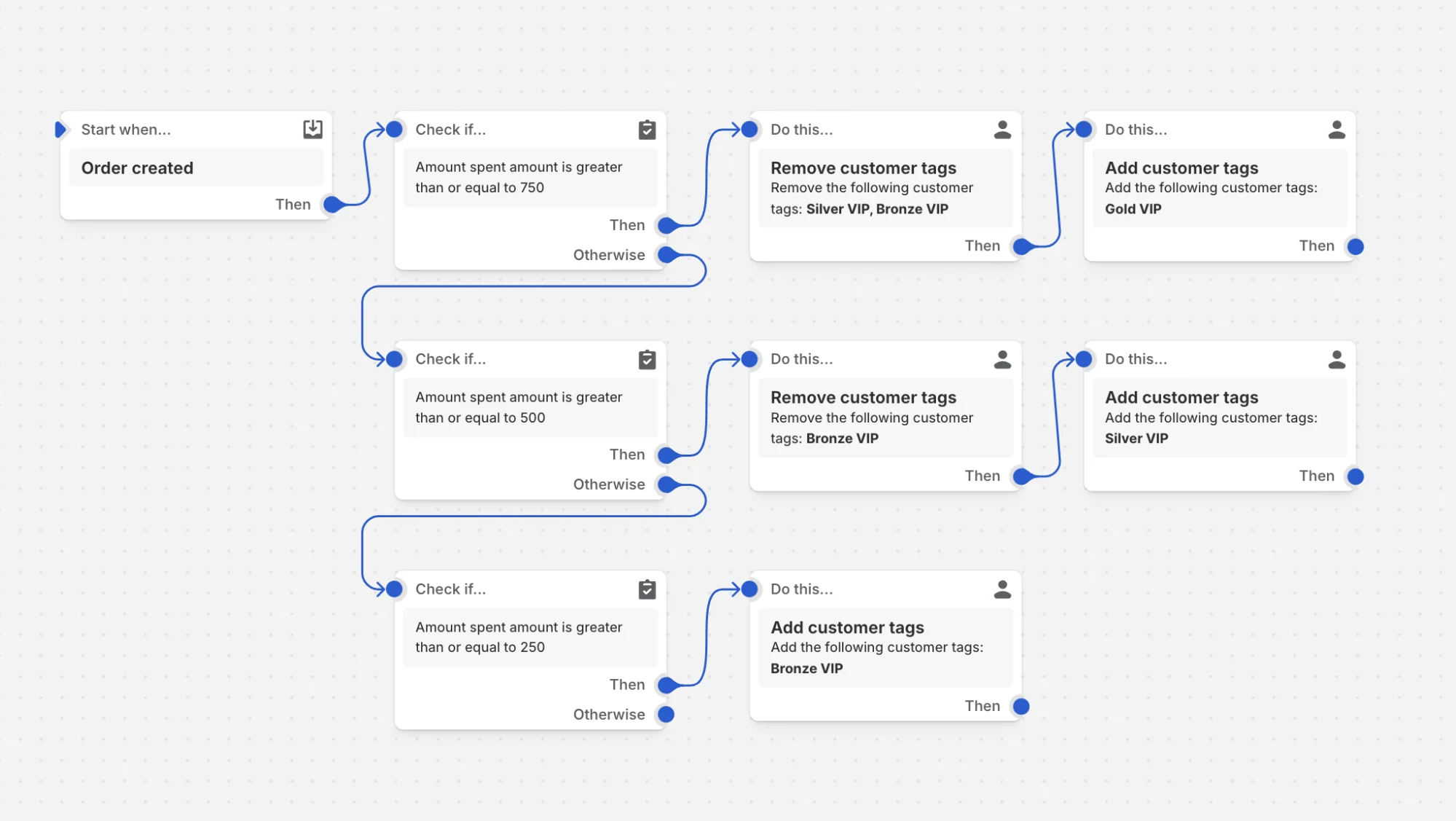Click the person icon on Remove Silver VIP, Bronze VIP card
The width and height of the screenshot is (1456, 821).
click(1003, 129)
